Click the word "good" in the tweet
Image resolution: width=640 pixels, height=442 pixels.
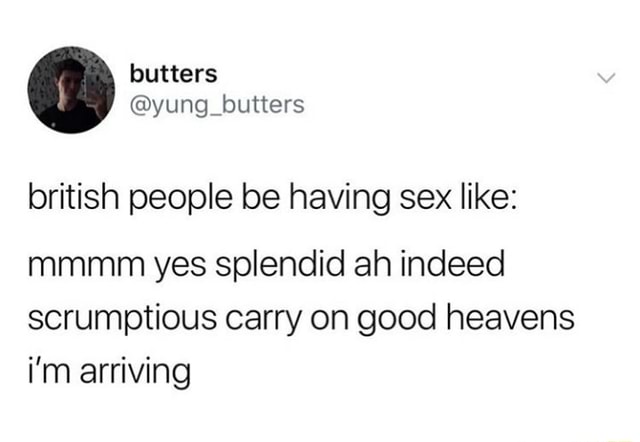tap(397, 320)
